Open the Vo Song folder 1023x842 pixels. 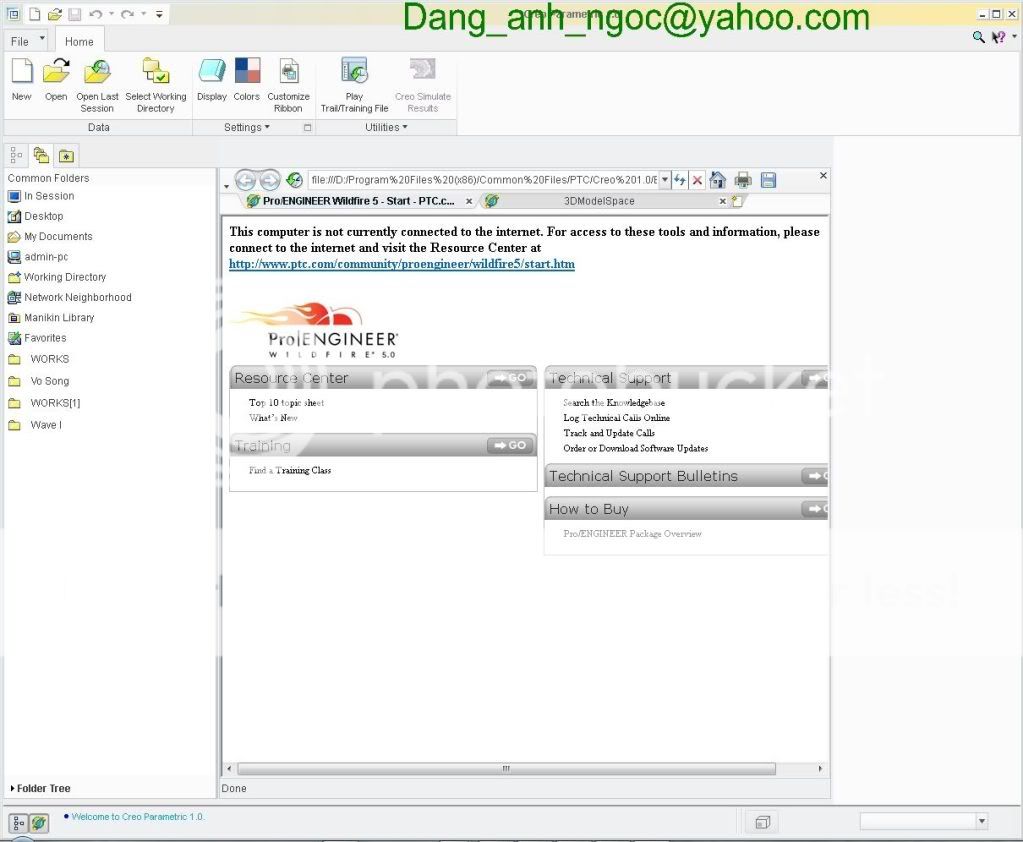point(38,381)
